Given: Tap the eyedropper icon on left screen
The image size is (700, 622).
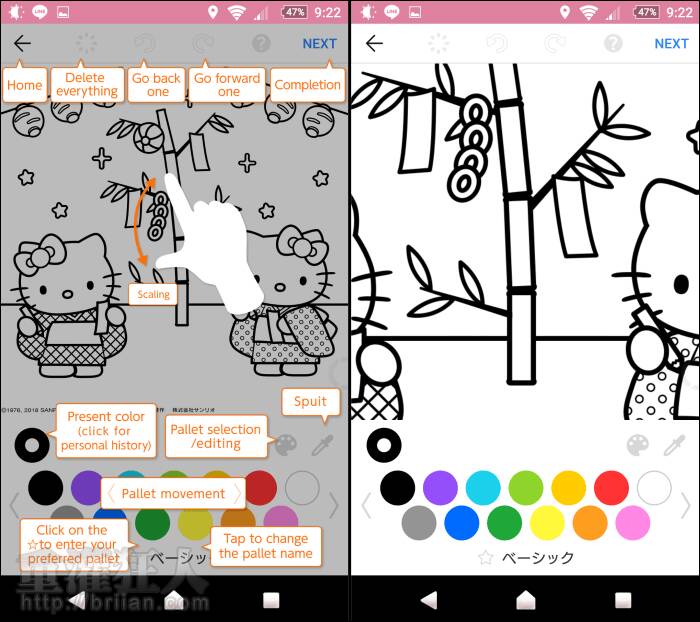Looking at the screenshot, I should [322, 445].
